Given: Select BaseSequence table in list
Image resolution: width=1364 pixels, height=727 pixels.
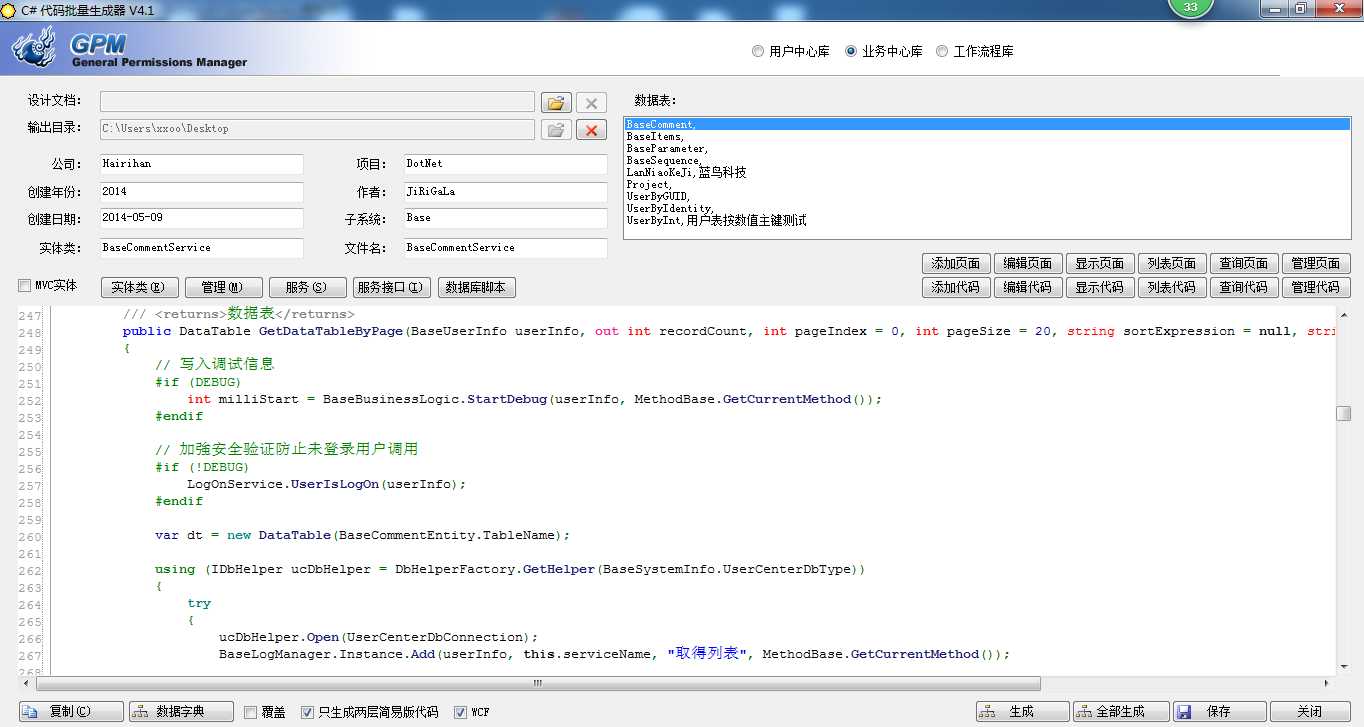Looking at the screenshot, I should click(987, 161).
